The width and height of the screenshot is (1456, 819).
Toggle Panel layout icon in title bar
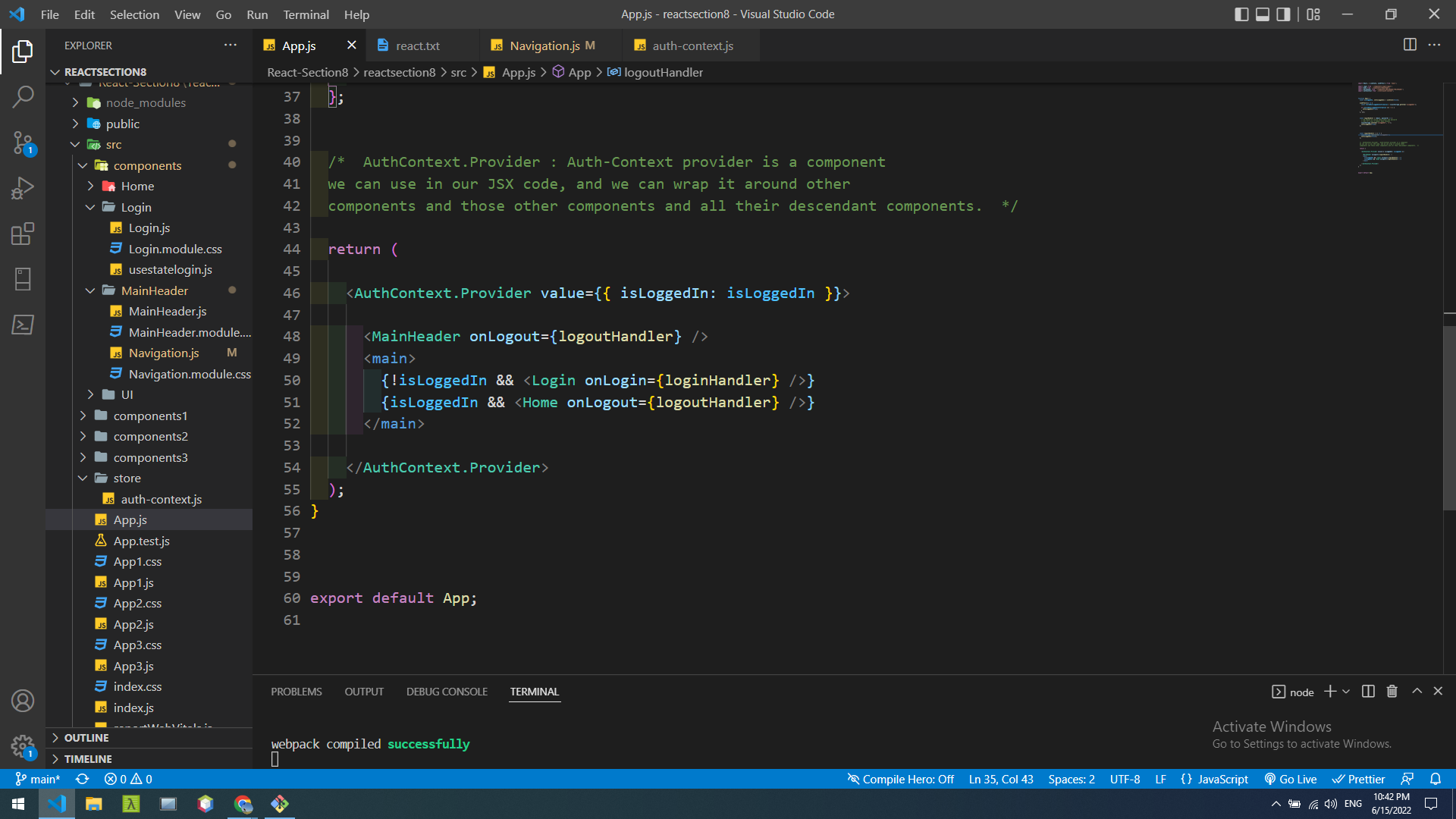1263,14
